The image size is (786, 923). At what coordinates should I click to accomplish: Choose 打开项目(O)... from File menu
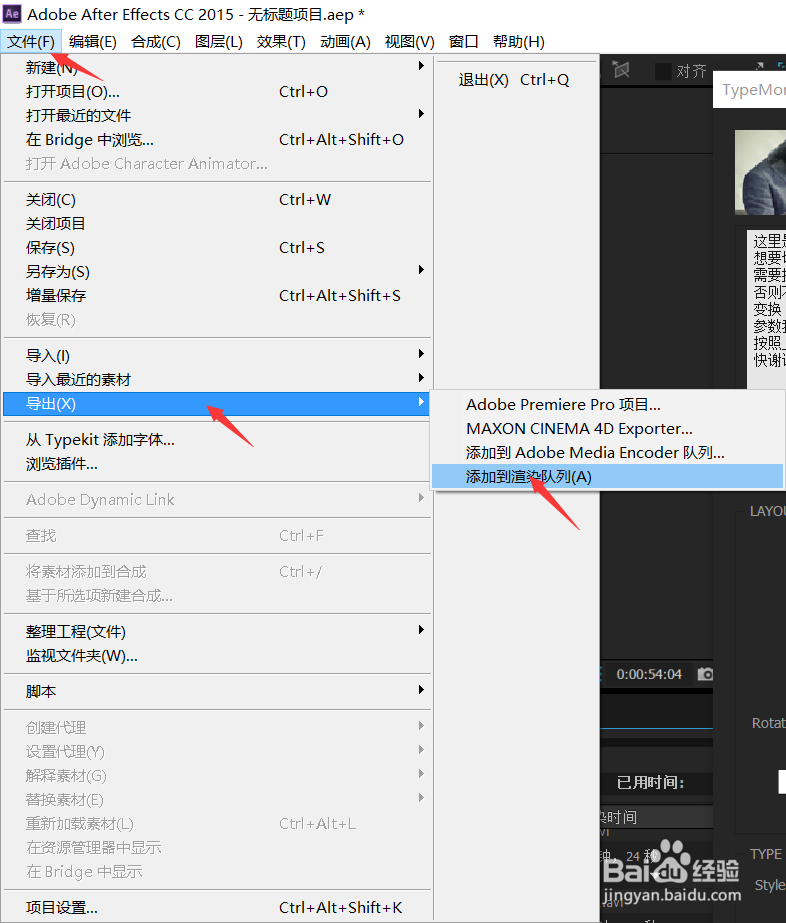[x=217, y=92]
